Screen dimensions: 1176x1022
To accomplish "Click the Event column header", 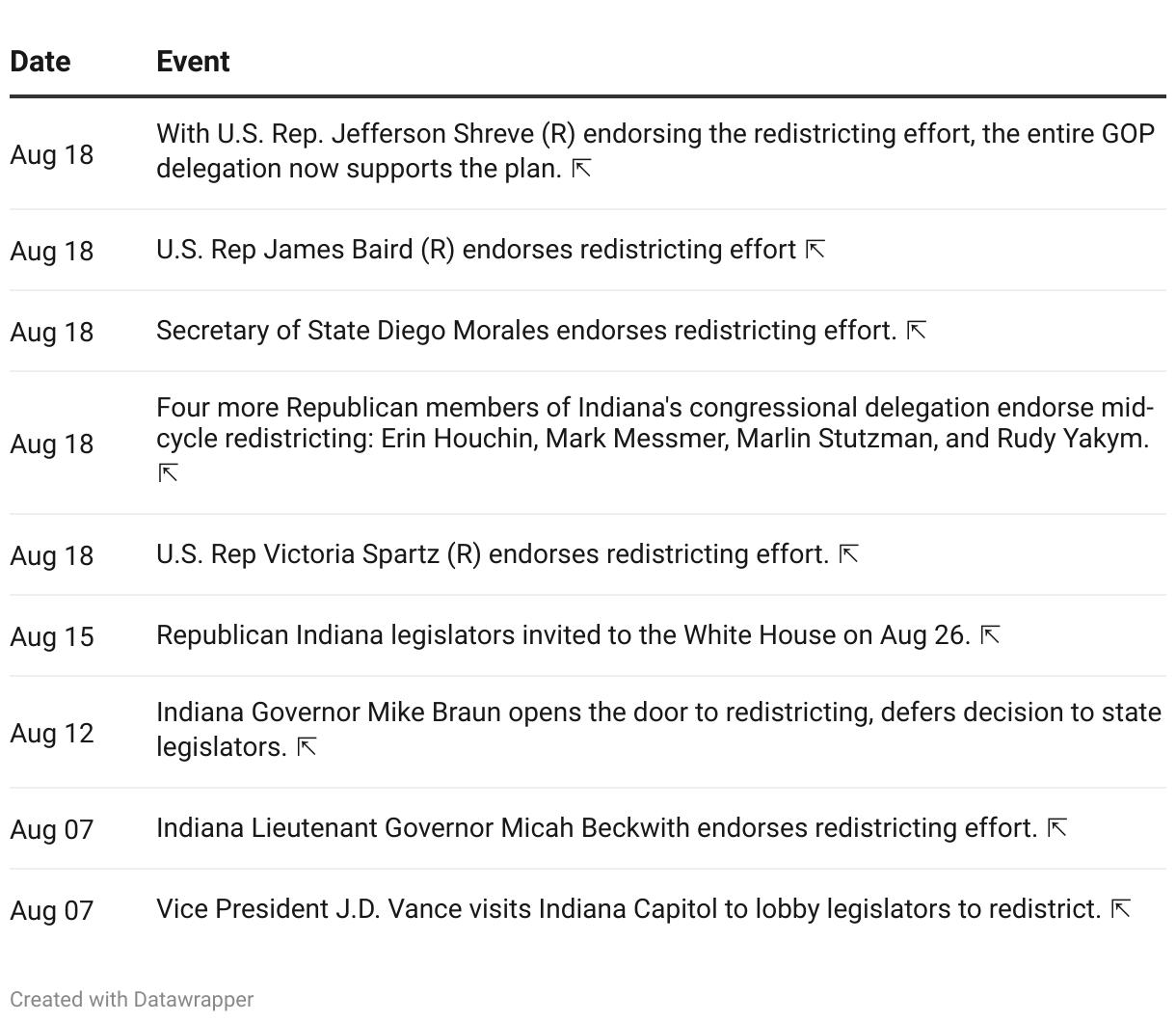I will click(x=193, y=62).
